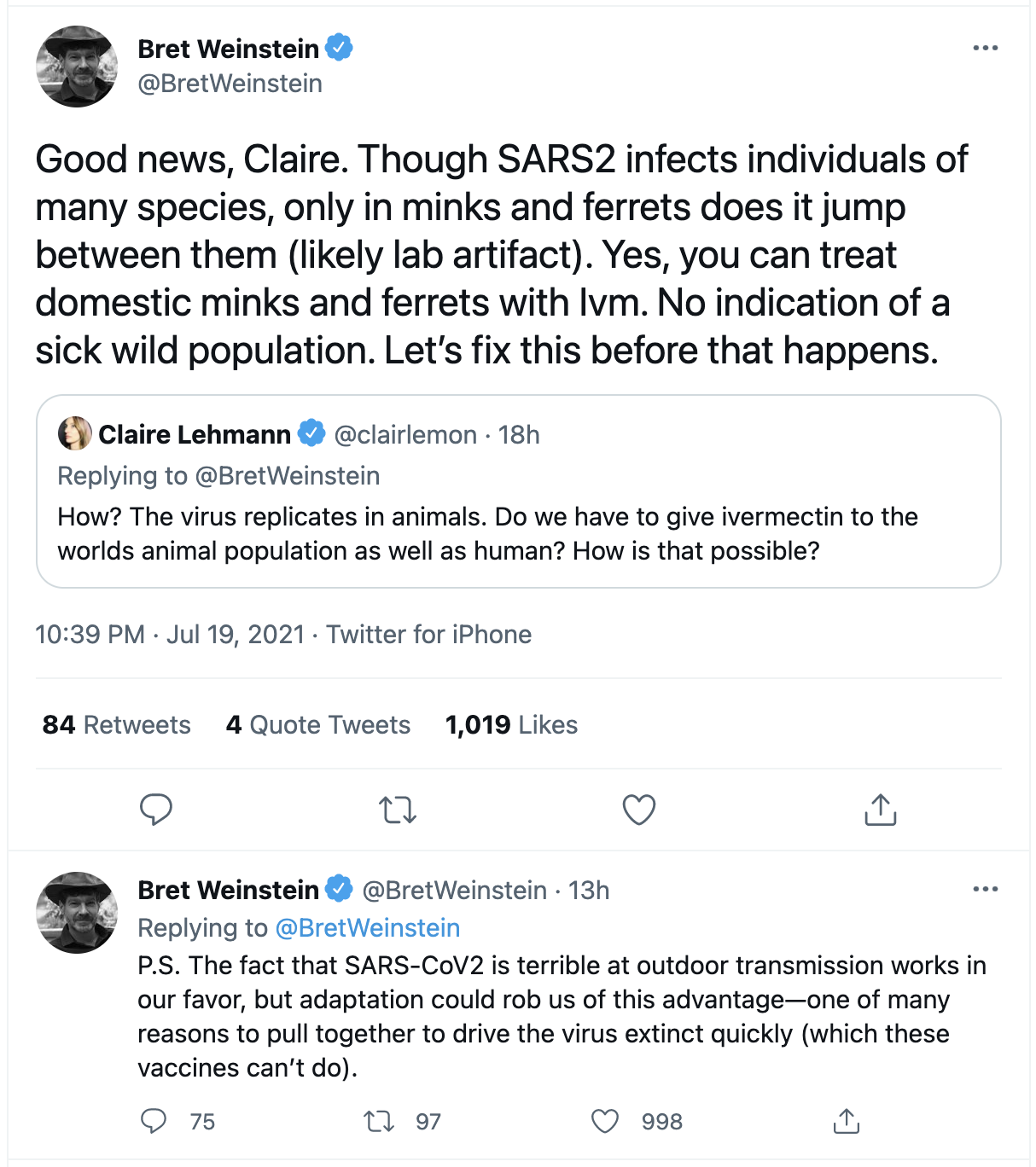1036x1167 pixels.
Task: View the 84 Retweets list
Action: point(117,725)
